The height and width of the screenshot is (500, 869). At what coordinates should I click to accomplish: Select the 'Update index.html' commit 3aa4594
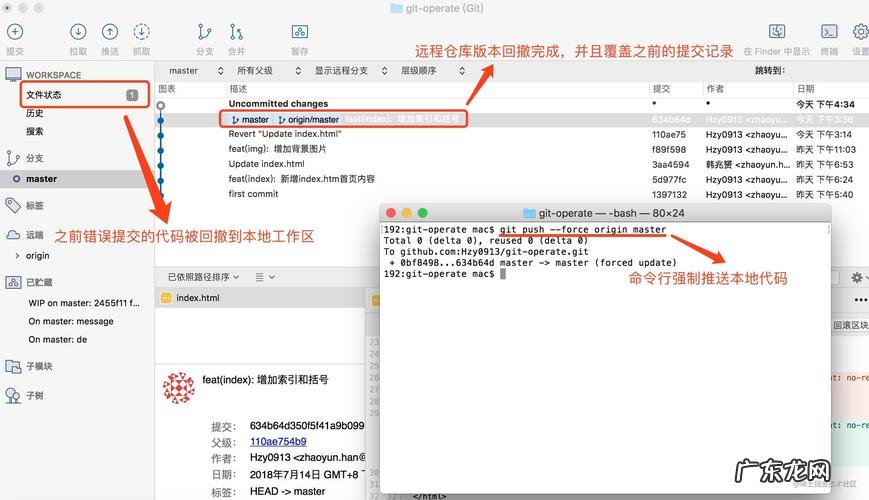pos(512,164)
